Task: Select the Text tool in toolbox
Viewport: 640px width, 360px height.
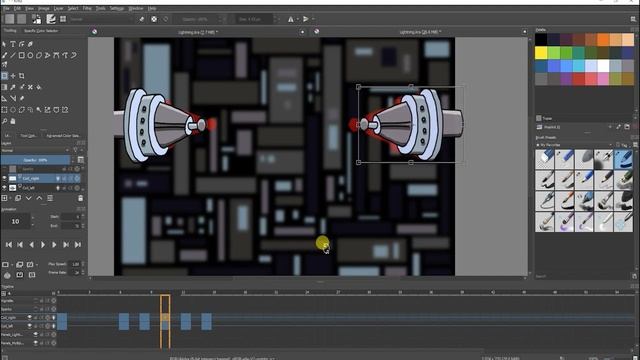Action: point(13,44)
